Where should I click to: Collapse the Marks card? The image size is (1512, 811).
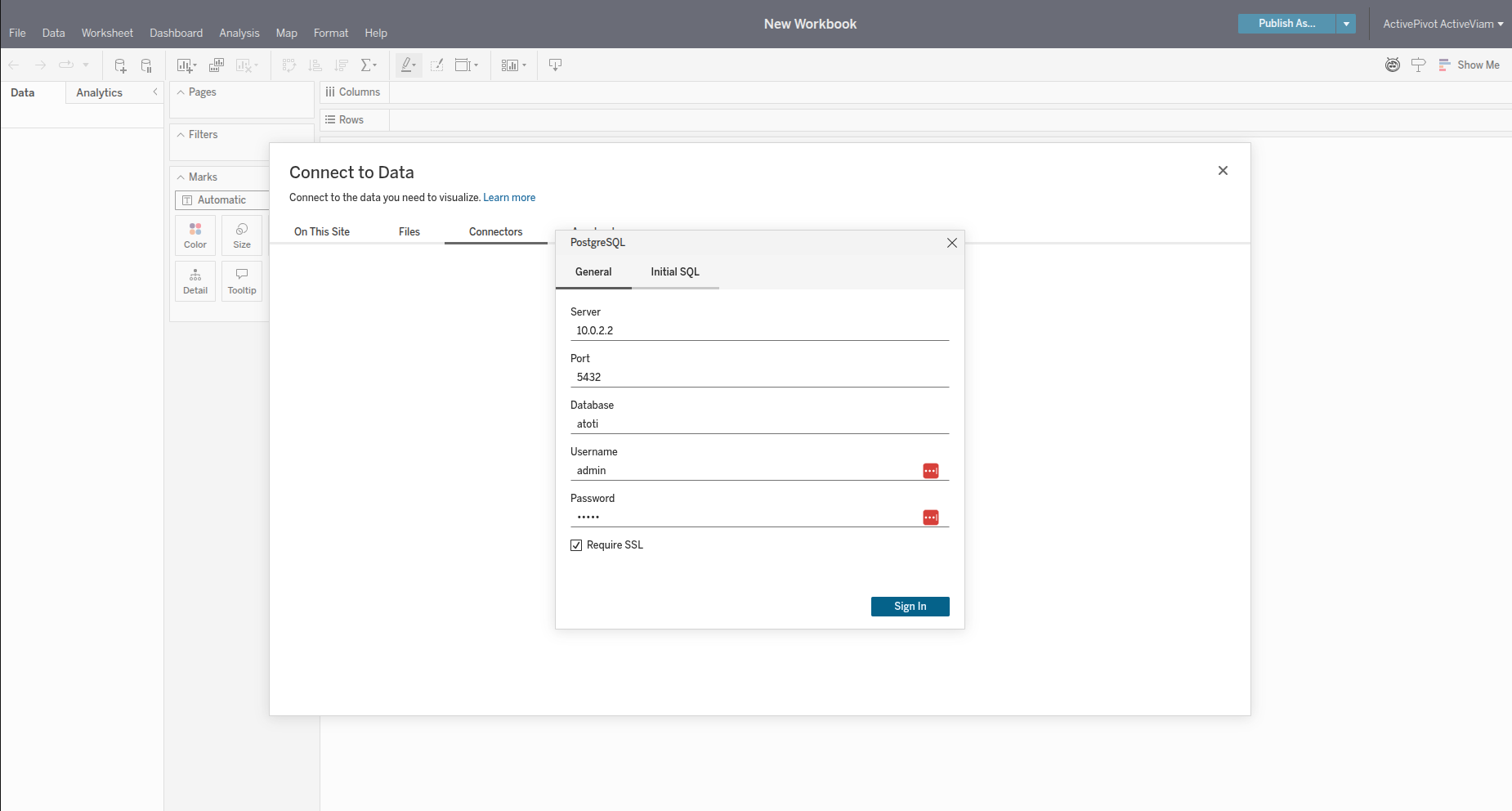[181, 177]
